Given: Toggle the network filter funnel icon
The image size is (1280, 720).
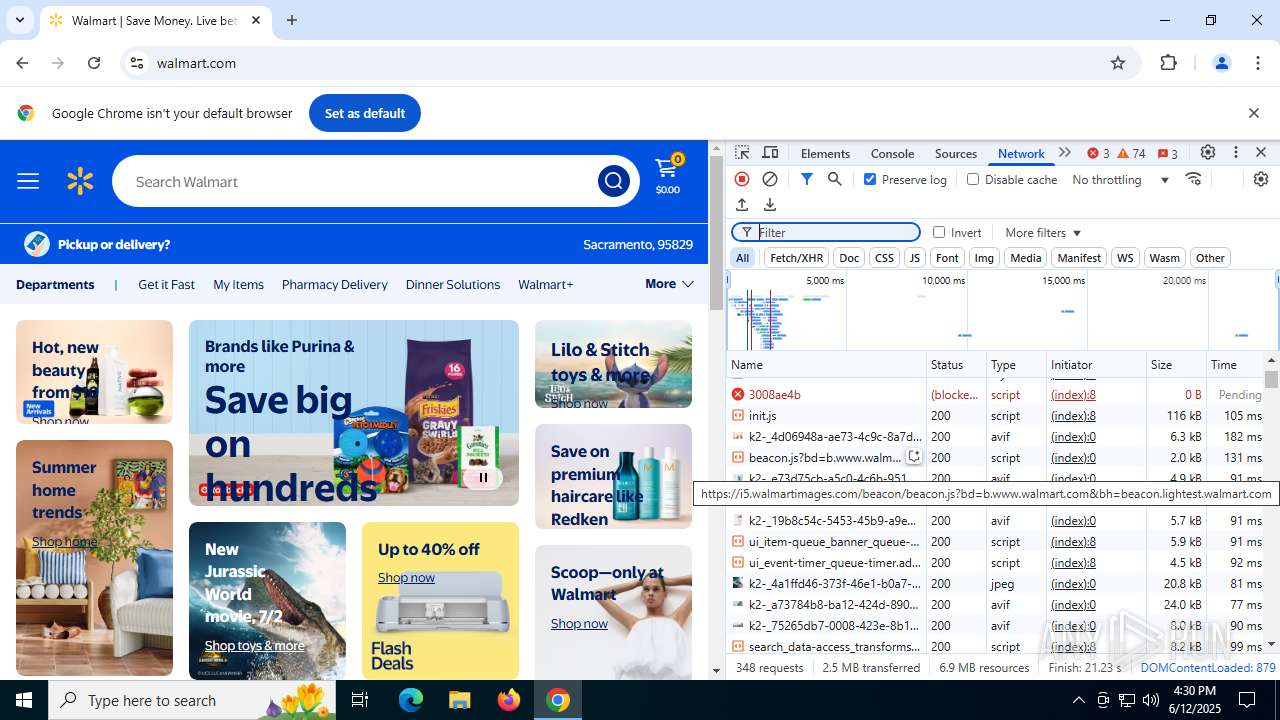Looking at the screenshot, I should 806,179.
